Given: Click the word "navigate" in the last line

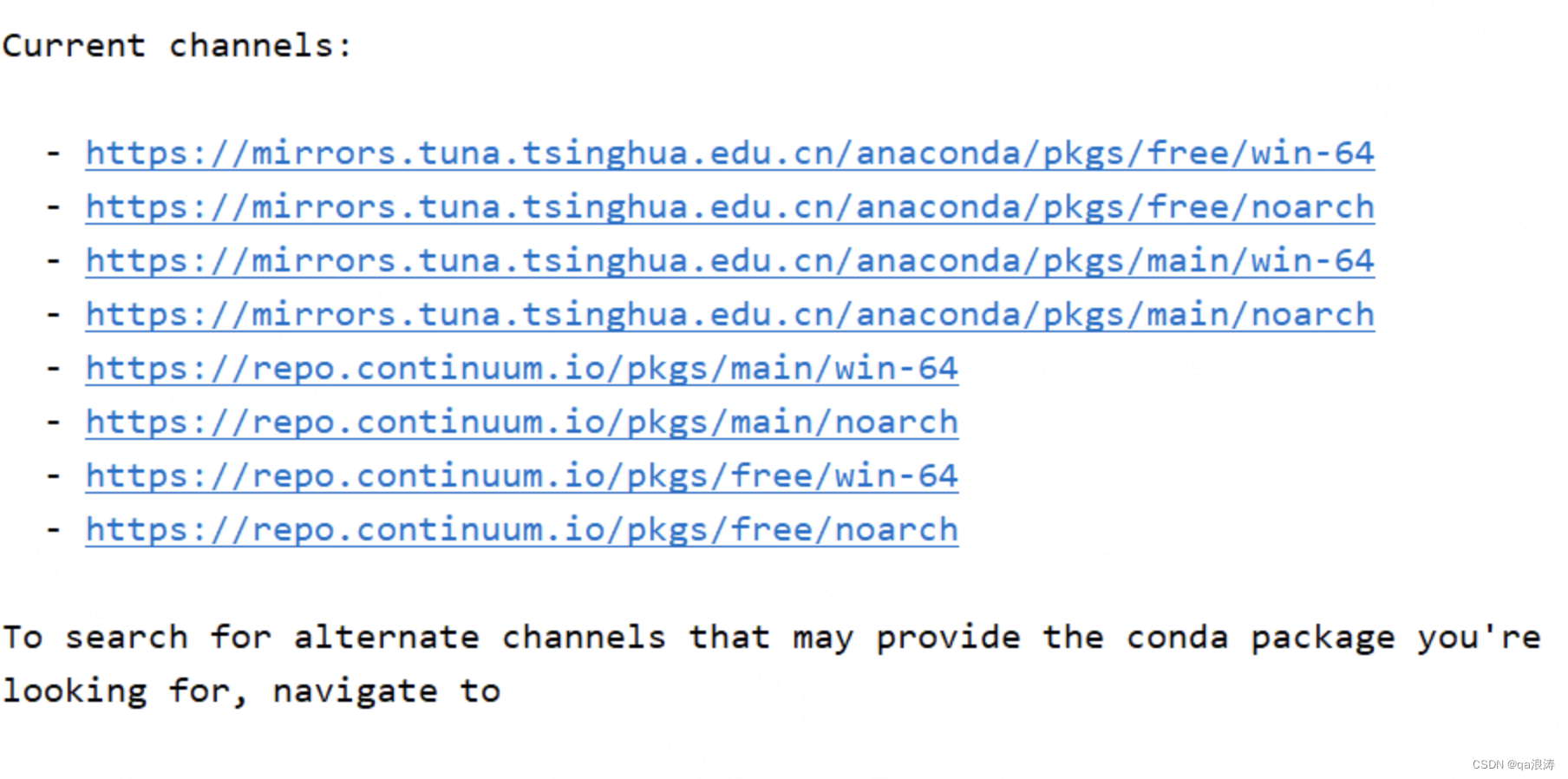Looking at the screenshot, I should coord(355,691).
